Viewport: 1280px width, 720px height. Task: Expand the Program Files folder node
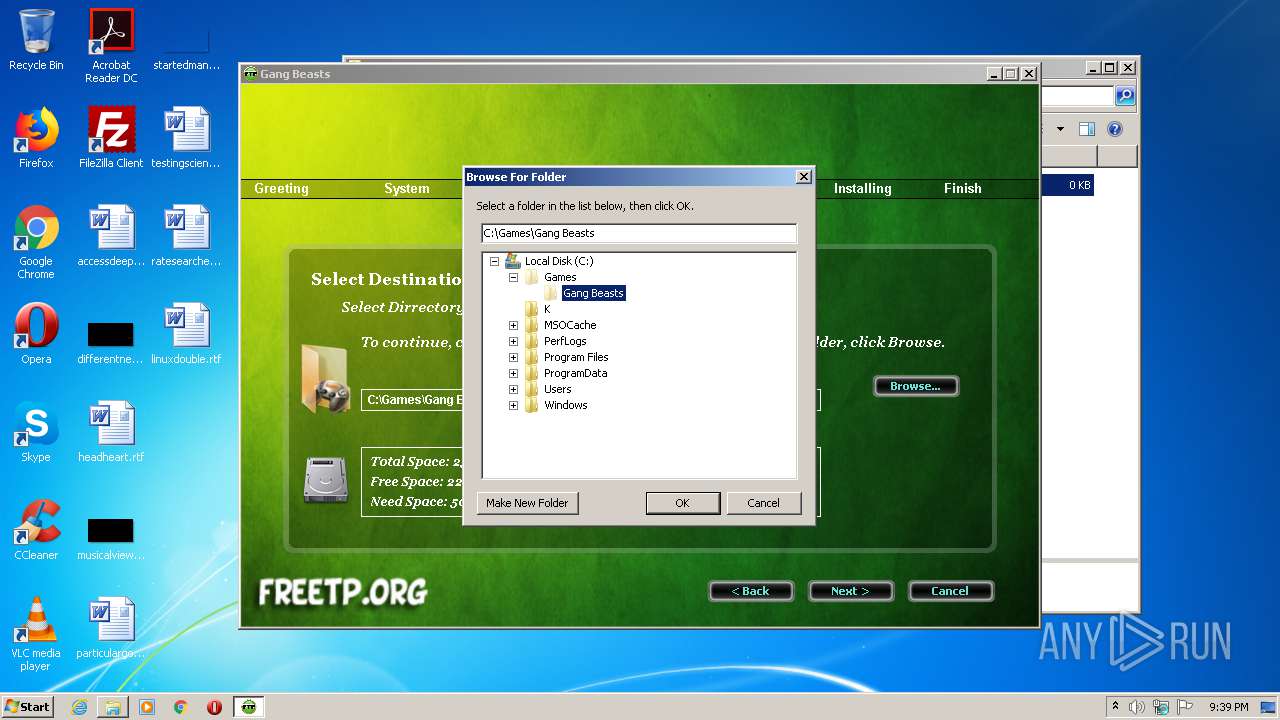(513, 357)
